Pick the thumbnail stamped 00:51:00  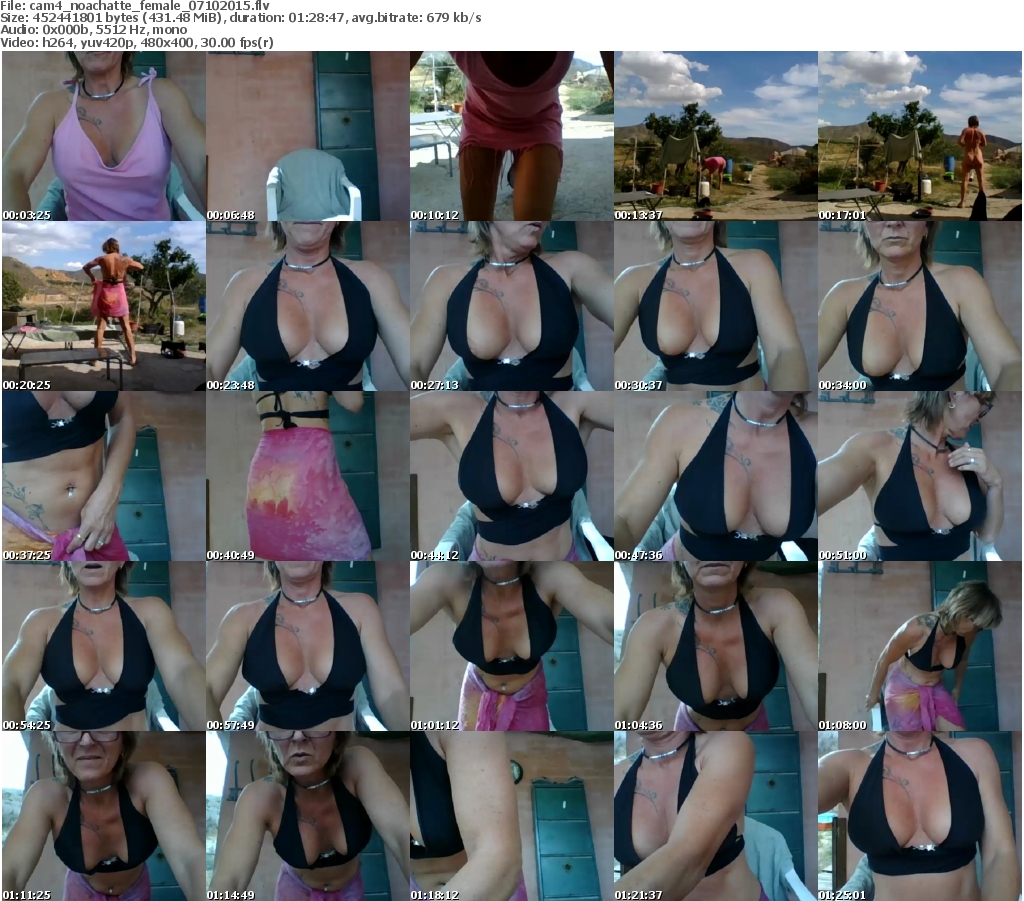[920, 476]
